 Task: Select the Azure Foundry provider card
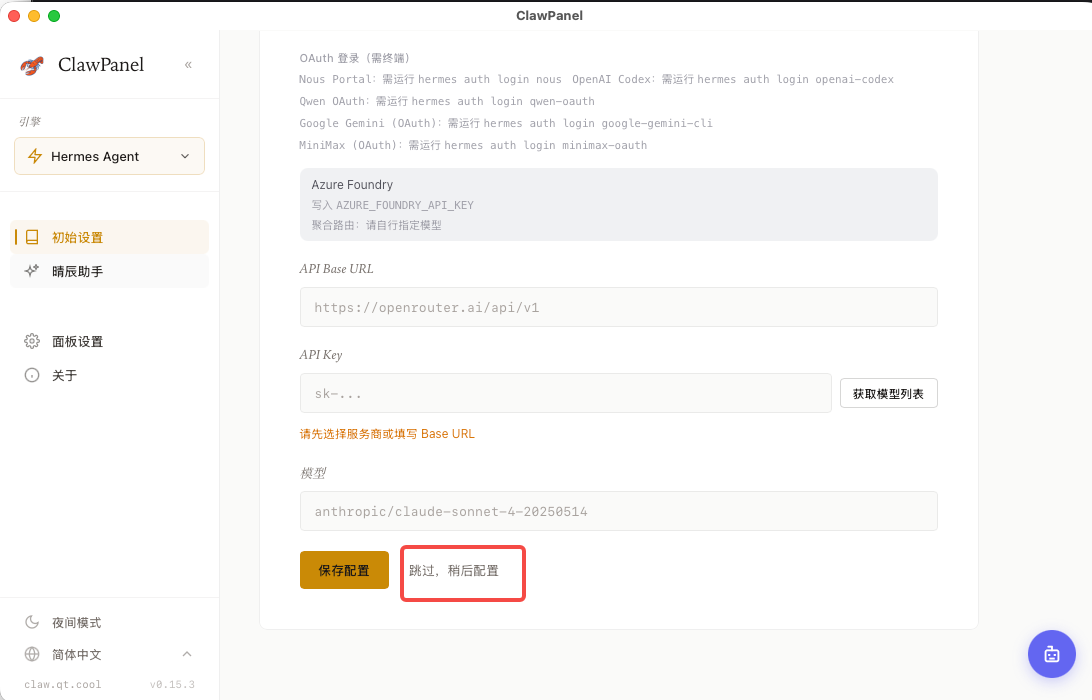(x=618, y=204)
